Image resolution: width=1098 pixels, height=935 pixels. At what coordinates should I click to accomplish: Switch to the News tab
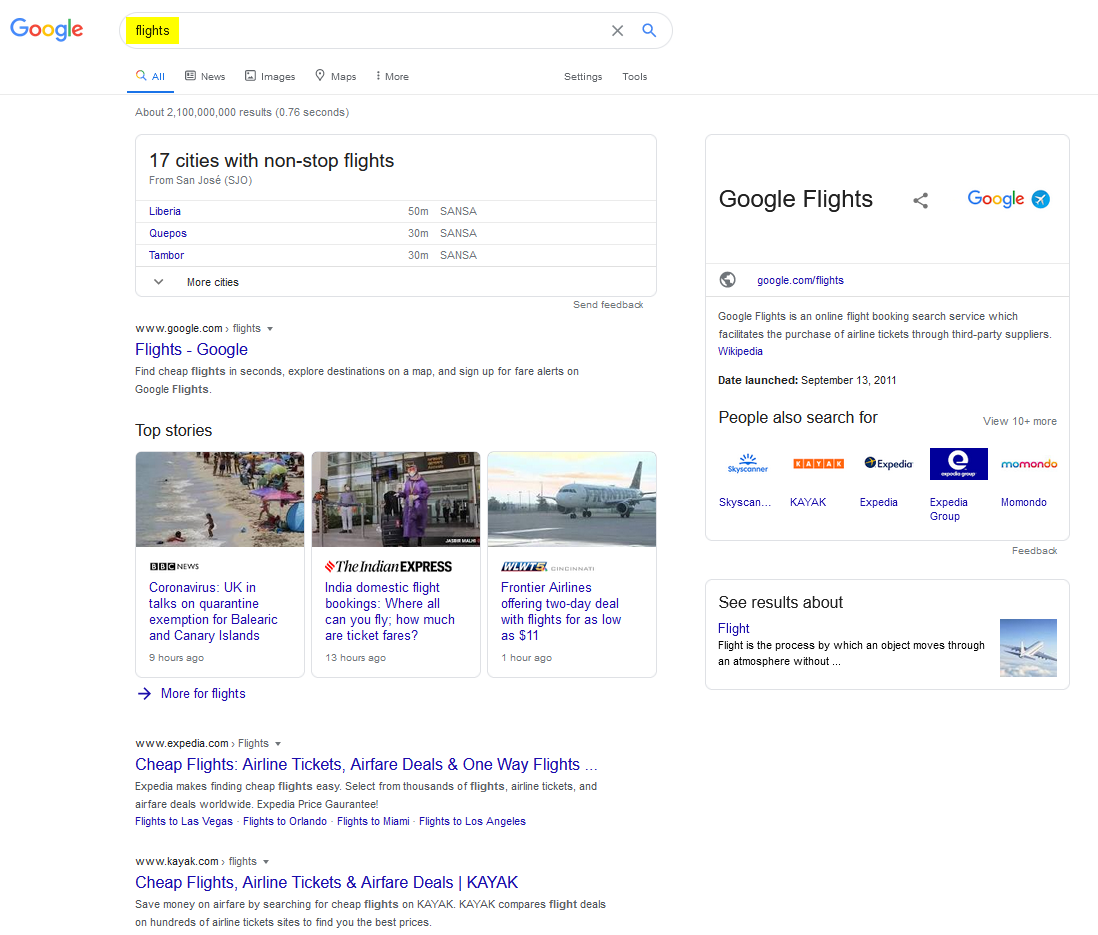point(205,76)
